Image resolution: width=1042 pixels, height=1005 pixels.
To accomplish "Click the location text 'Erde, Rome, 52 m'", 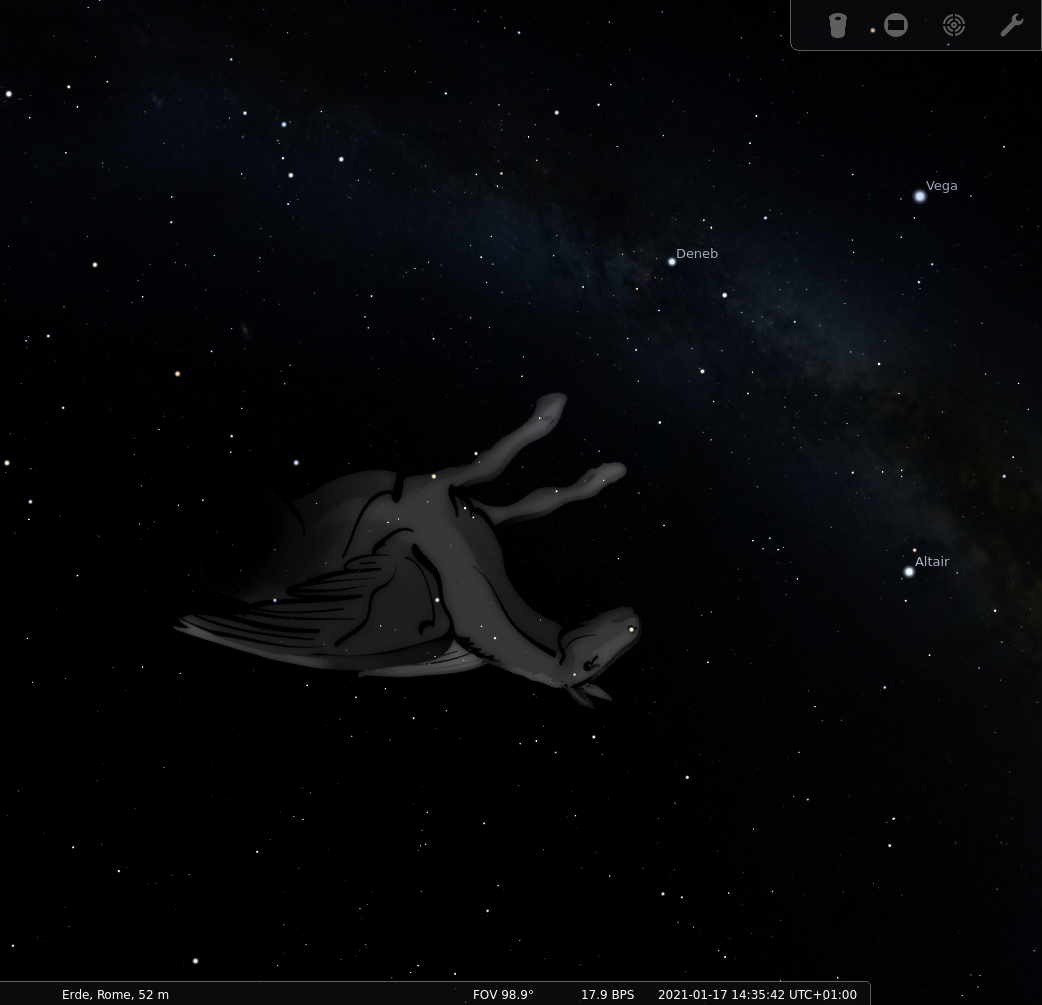I will tap(115, 994).
